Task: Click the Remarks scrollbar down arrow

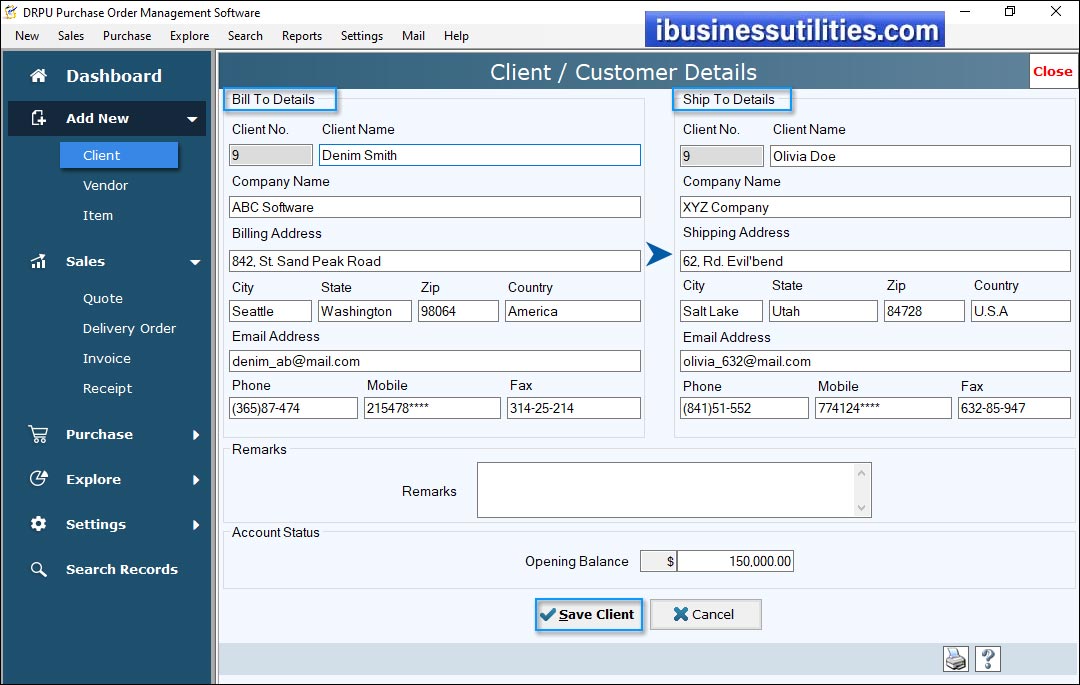Action: pos(862,508)
